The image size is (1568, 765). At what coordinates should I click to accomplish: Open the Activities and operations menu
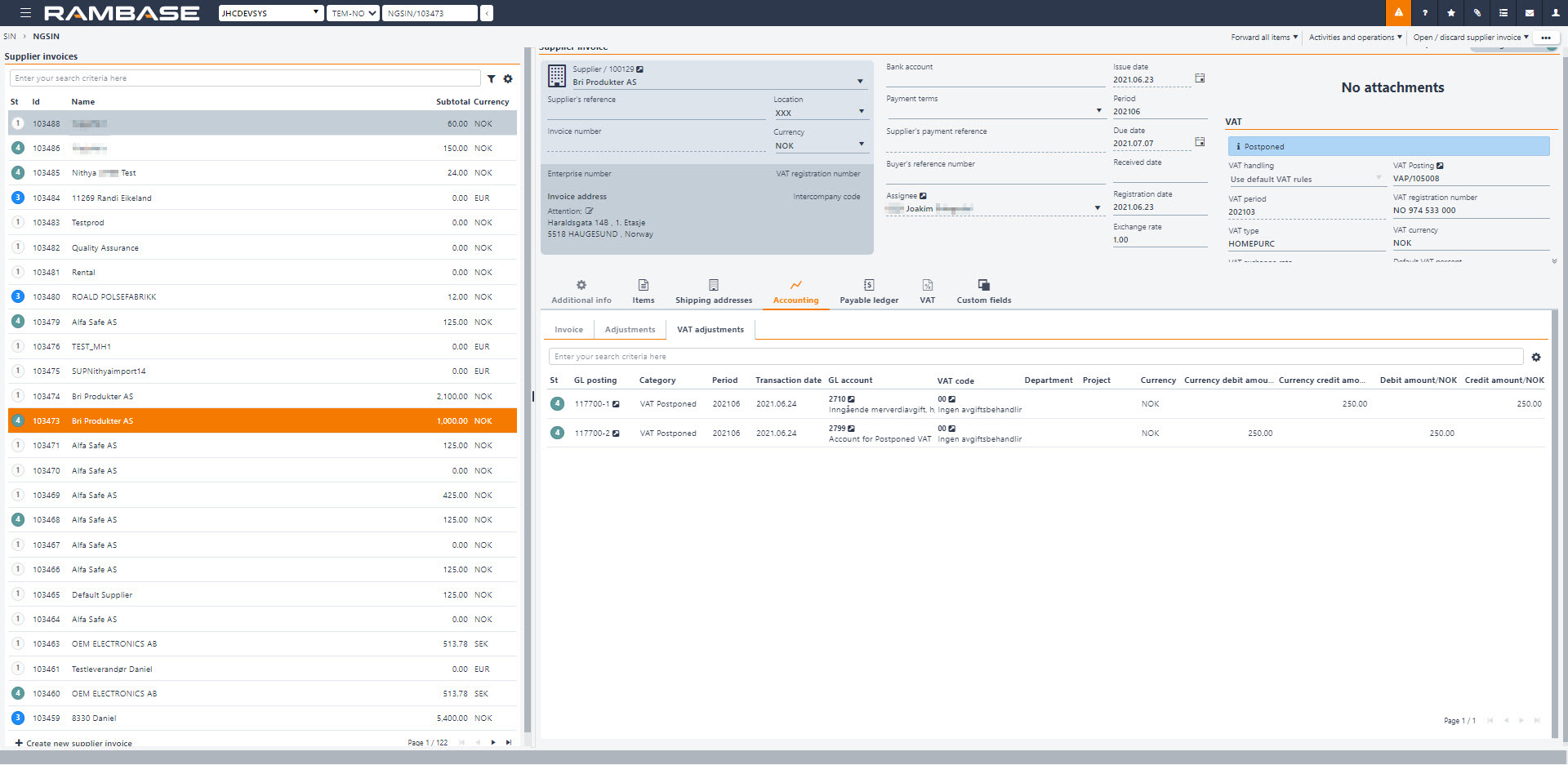pyautogui.click(x=1355, y=38)
